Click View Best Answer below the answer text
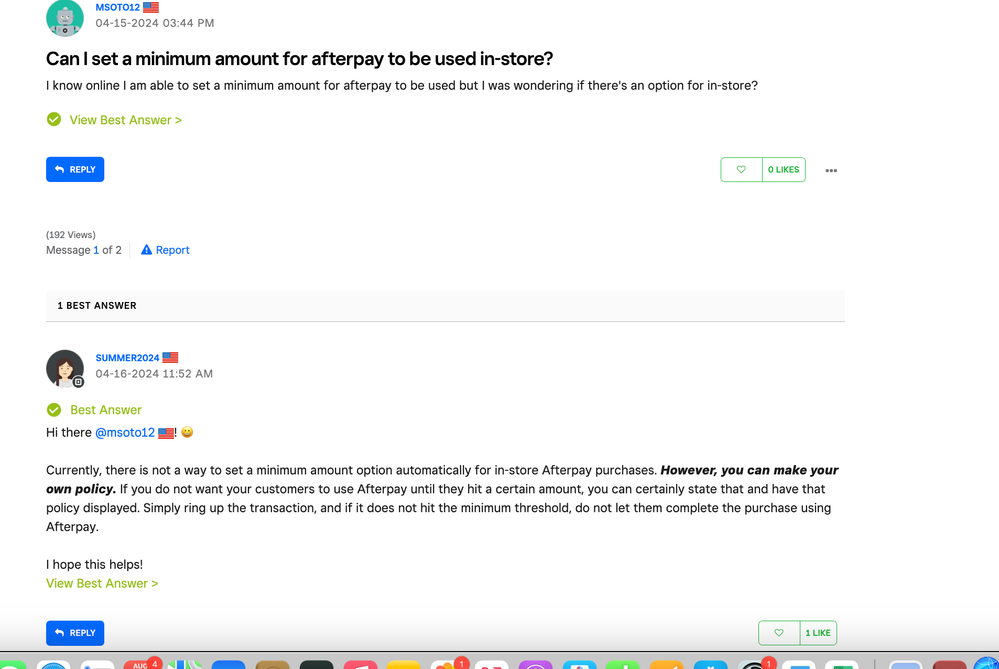 click(x=102, y=583)
